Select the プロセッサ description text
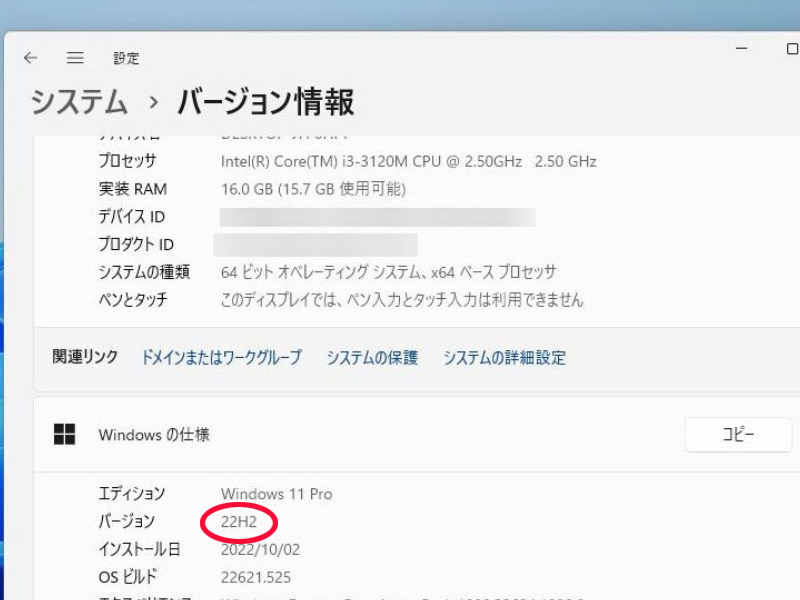Screen dimensions: 800x600 [408, 161]
